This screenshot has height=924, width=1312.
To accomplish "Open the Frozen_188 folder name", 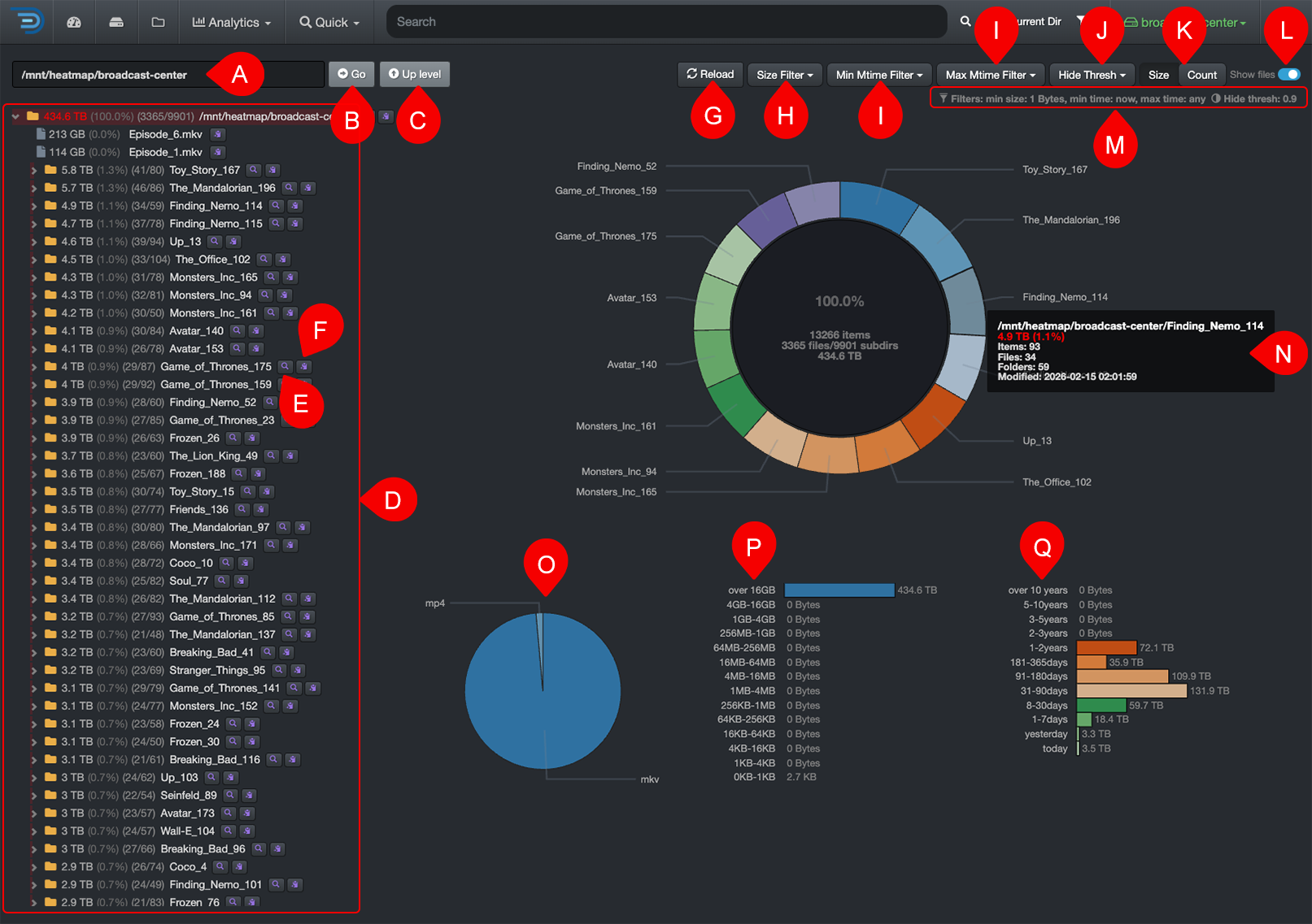I will (198, 473).
